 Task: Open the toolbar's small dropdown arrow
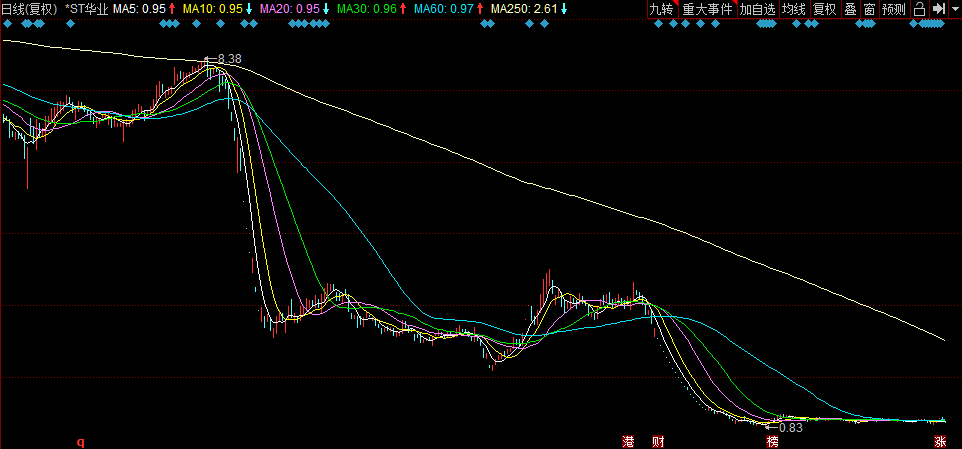954,9
